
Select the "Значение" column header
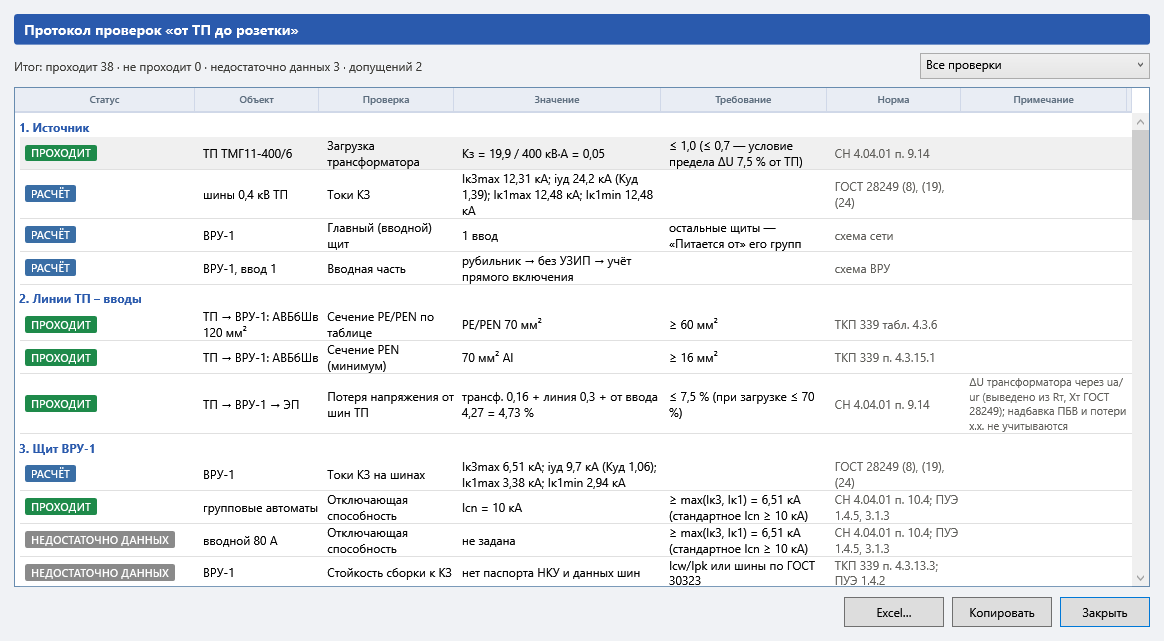(x=557, y=100)
